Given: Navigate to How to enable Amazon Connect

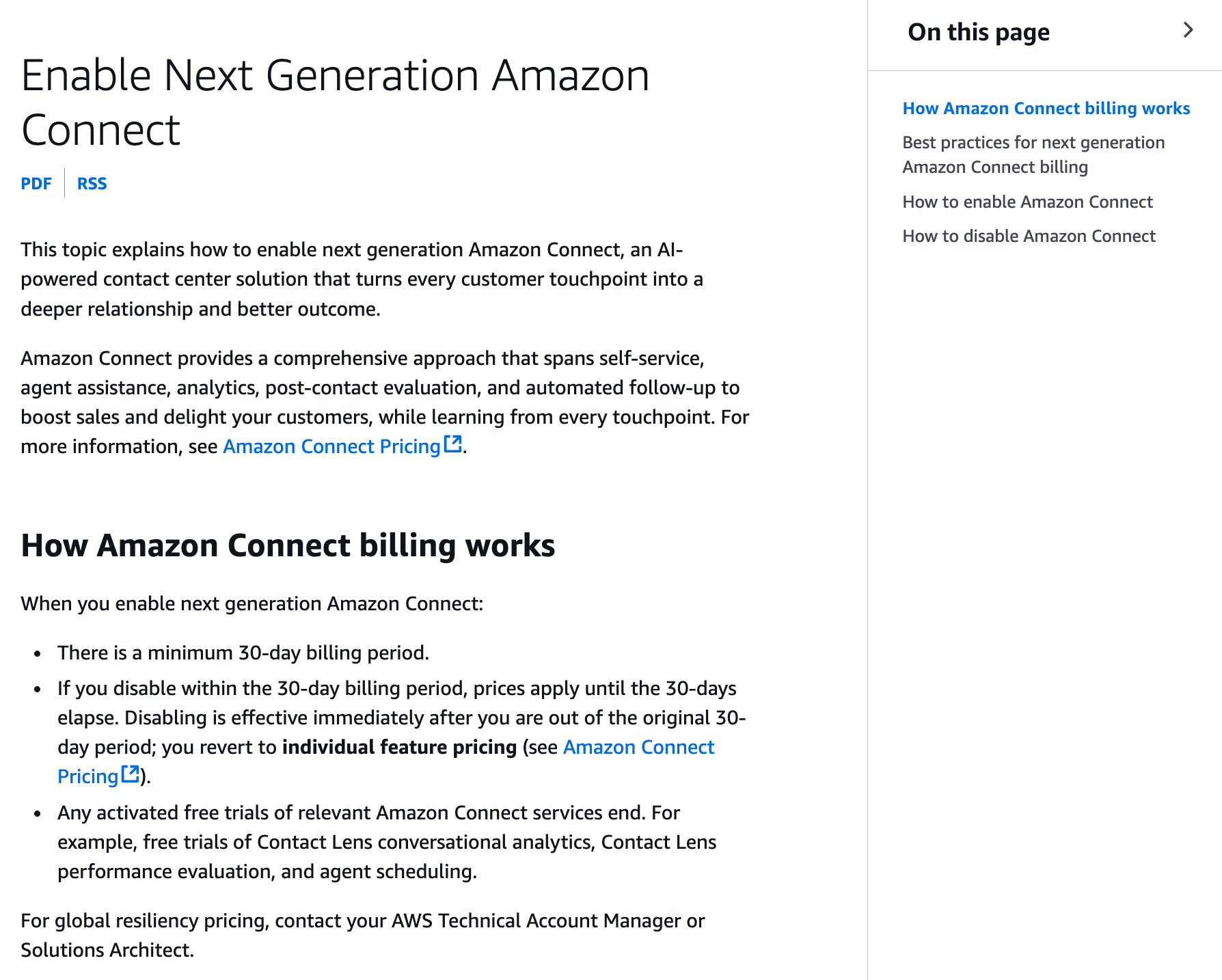Looking at the screenshot, I should (x=1027, y=202).
